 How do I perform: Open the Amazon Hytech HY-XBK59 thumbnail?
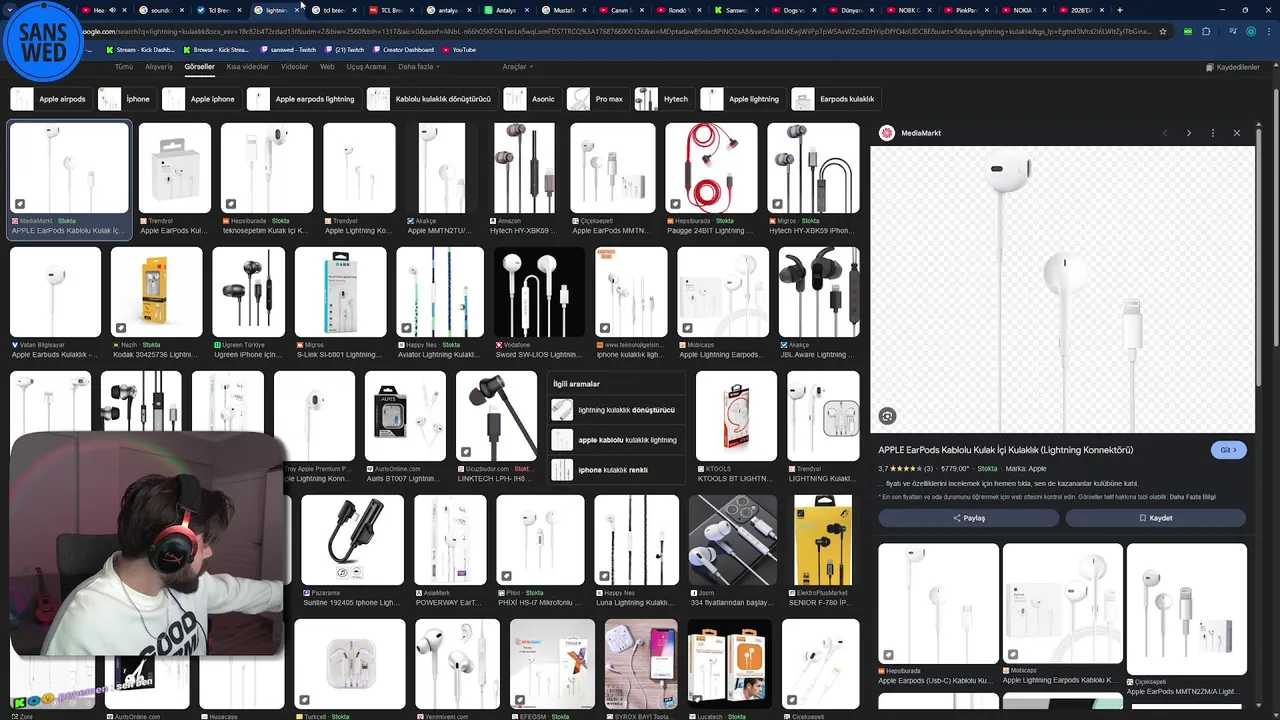click(524, 168)
